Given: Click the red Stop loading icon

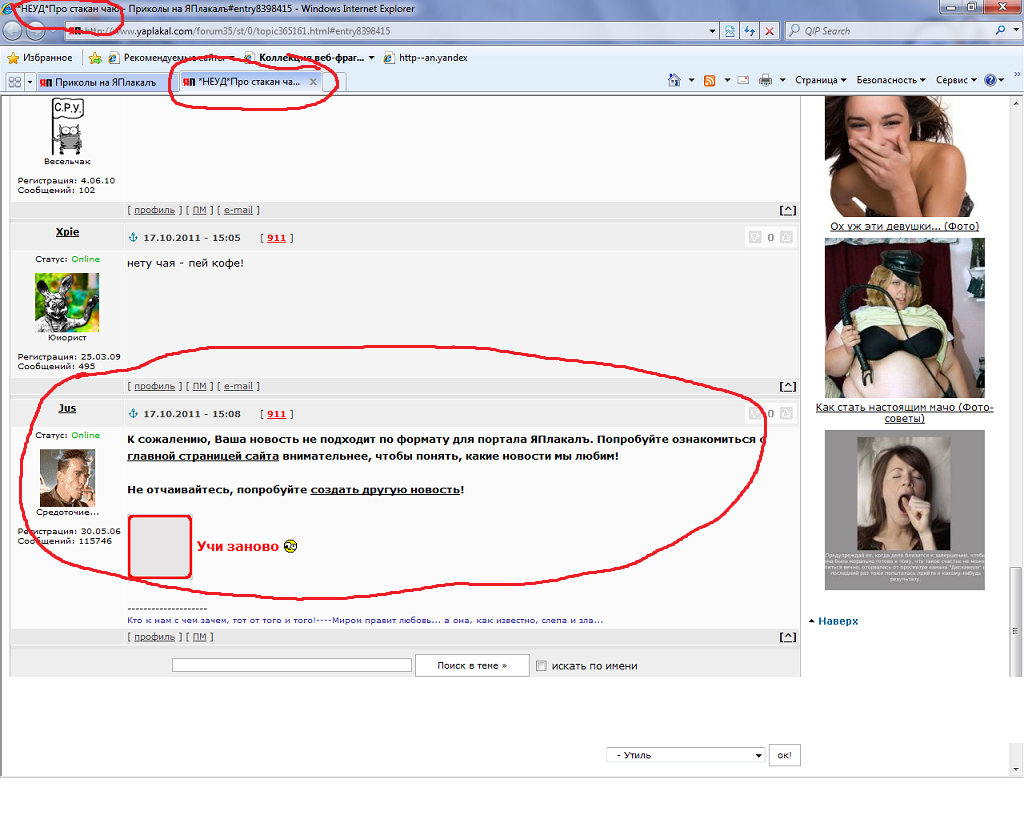Looking at the screenshot, I should click(x=769, y=31).
